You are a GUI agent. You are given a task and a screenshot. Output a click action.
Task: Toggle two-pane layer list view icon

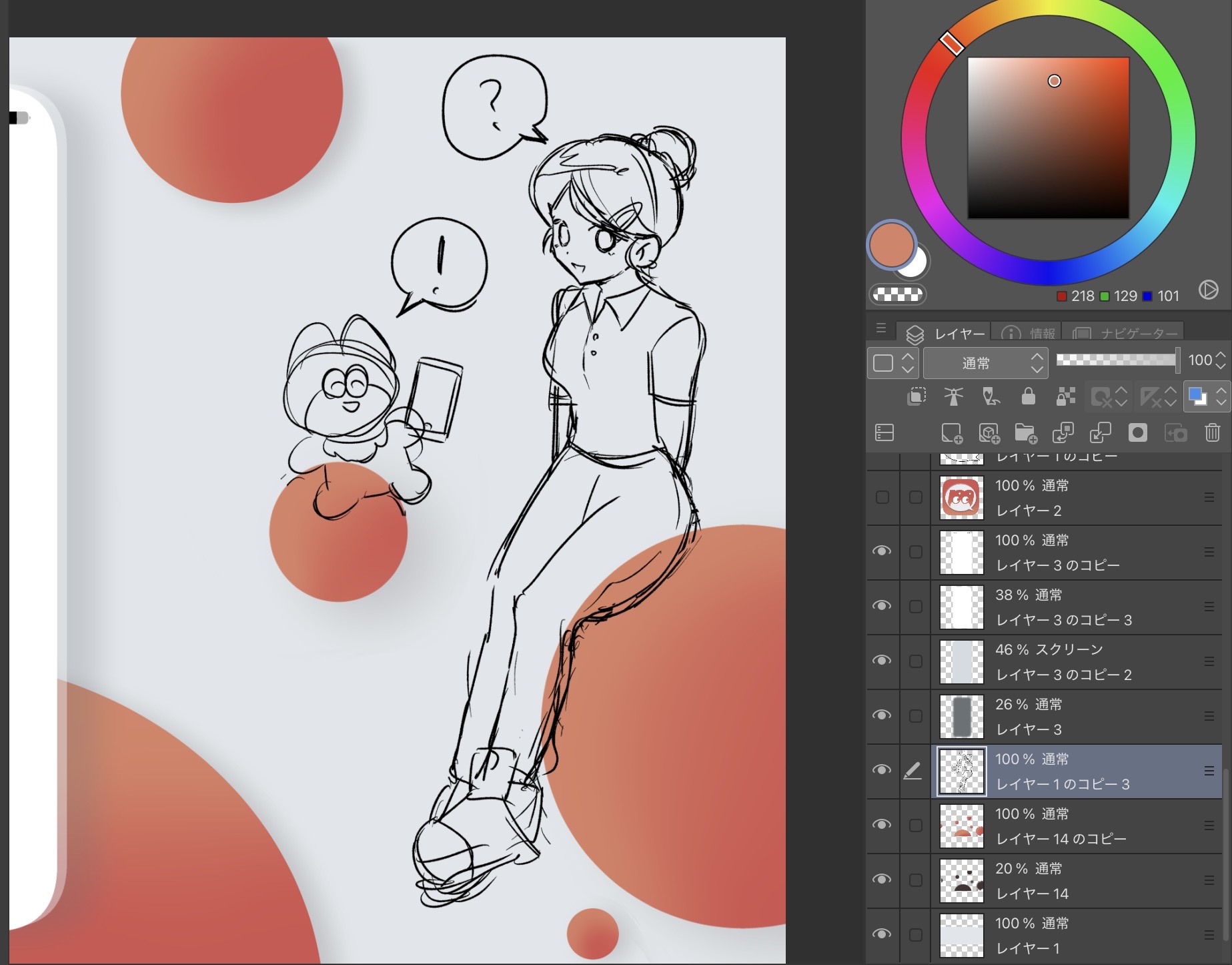(884, 432)
